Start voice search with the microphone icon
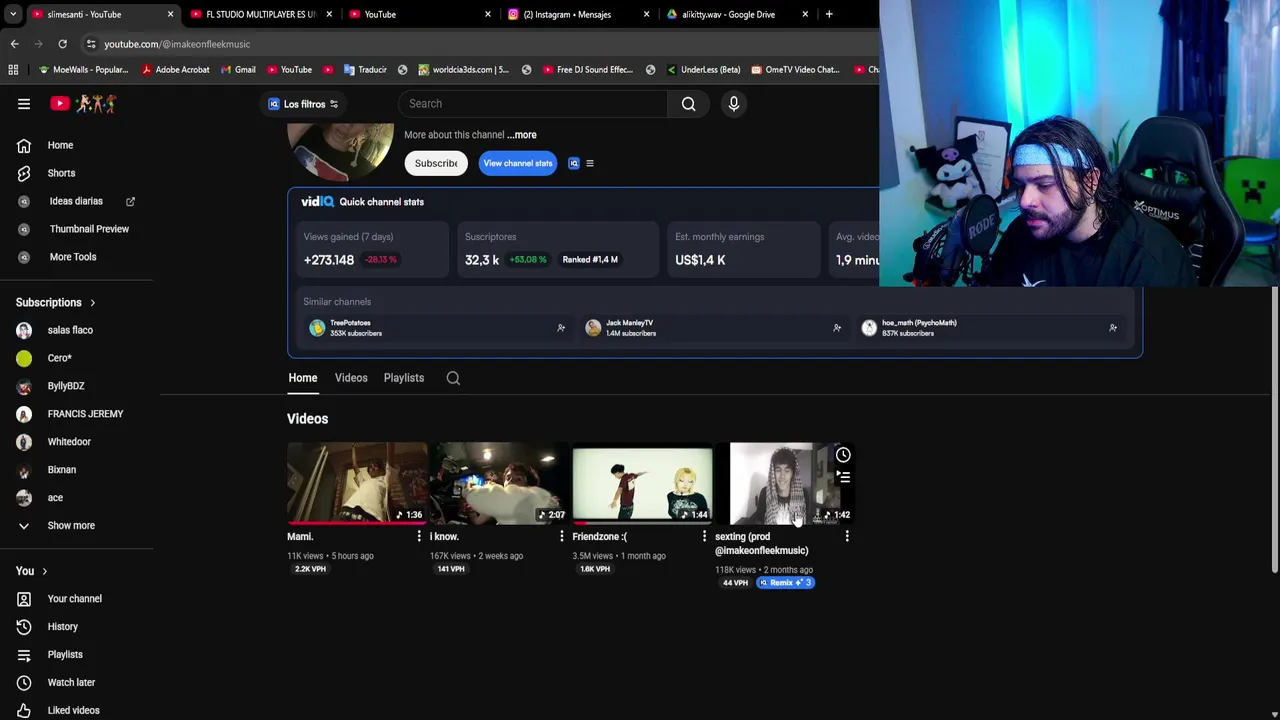1280x720 pixels. pyautogui.click(x=733, y=104)
